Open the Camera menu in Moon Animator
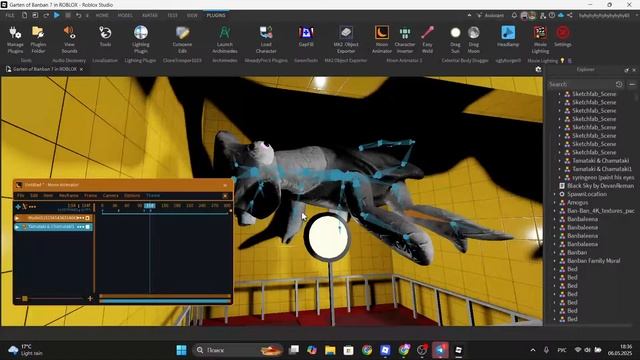Viewport: 640px width, 360px height. pyautogui.click(x=110, y=196)
